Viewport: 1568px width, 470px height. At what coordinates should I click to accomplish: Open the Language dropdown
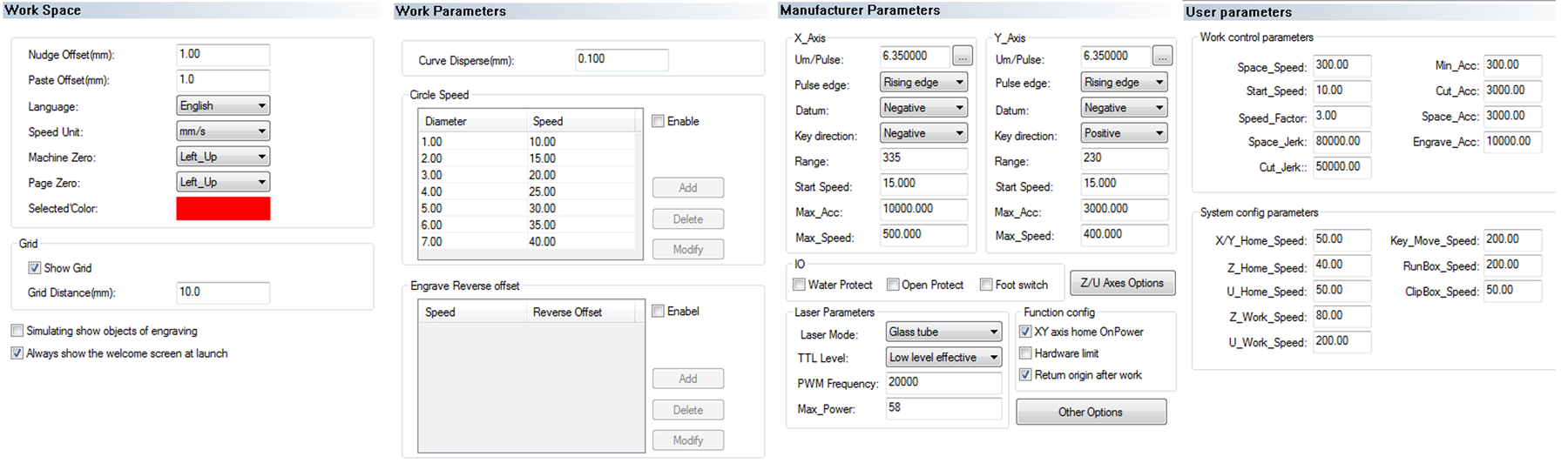[223, 106]
